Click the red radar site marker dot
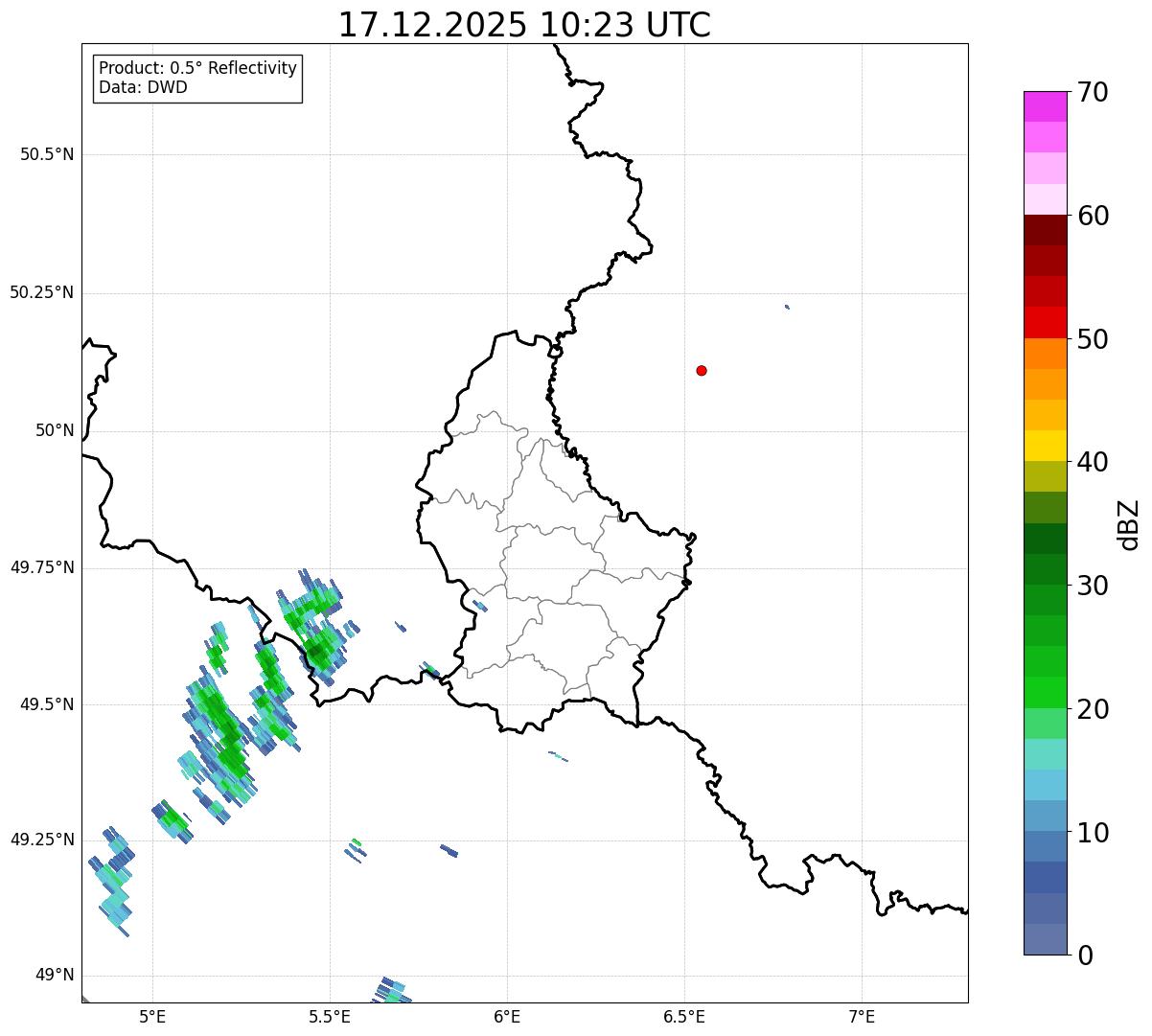Image resolution: width=1152 pixels, height=1036 pixels. [702, 370]
